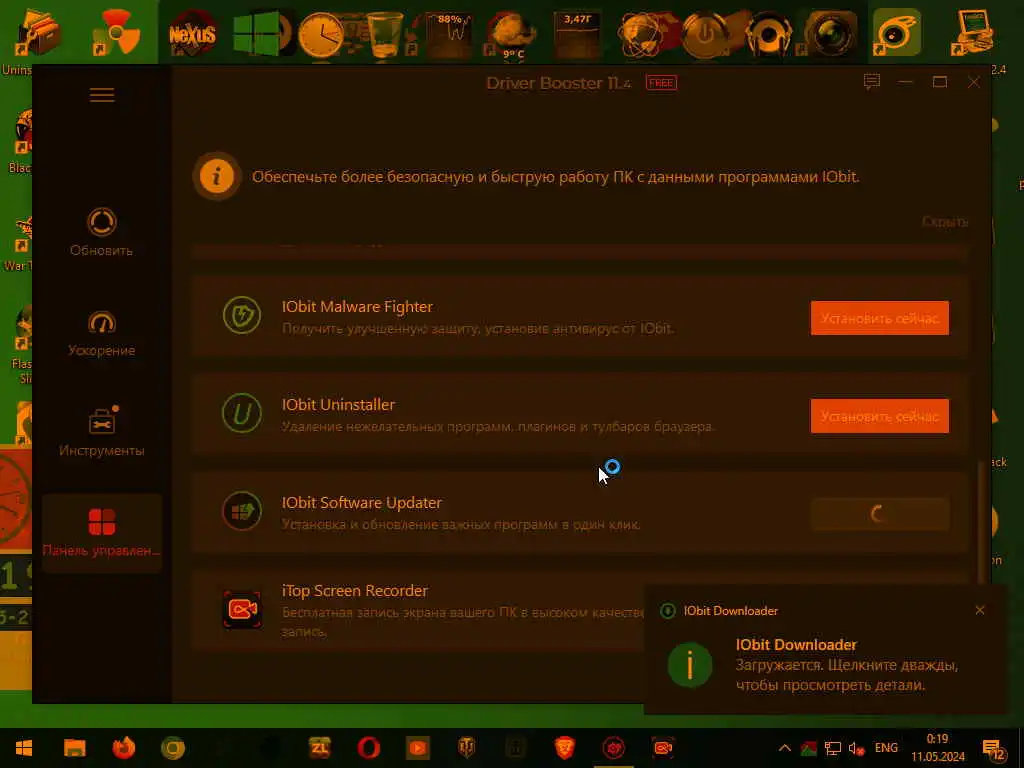Click the iTop Screen Recorder title text
This screenshot has height=768, width=1024.
point(355,591)
